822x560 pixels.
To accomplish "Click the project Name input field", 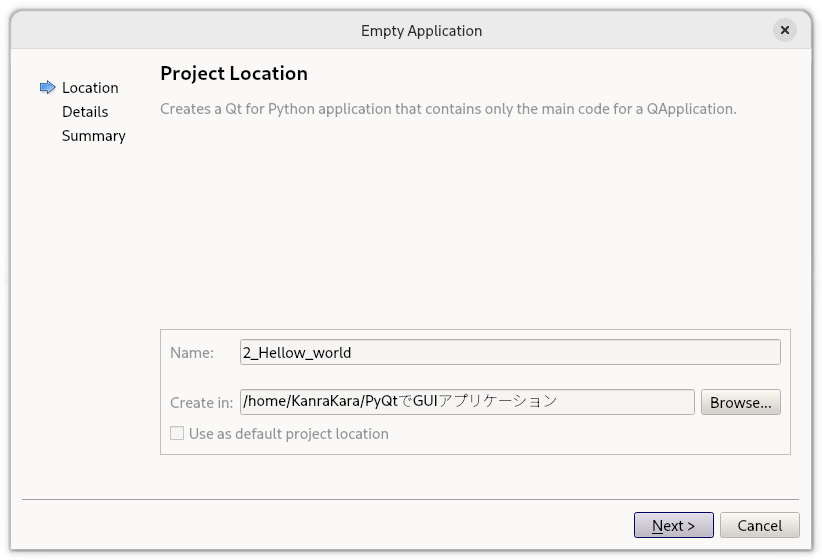I will pyautogui.click(x=510, y=352).
